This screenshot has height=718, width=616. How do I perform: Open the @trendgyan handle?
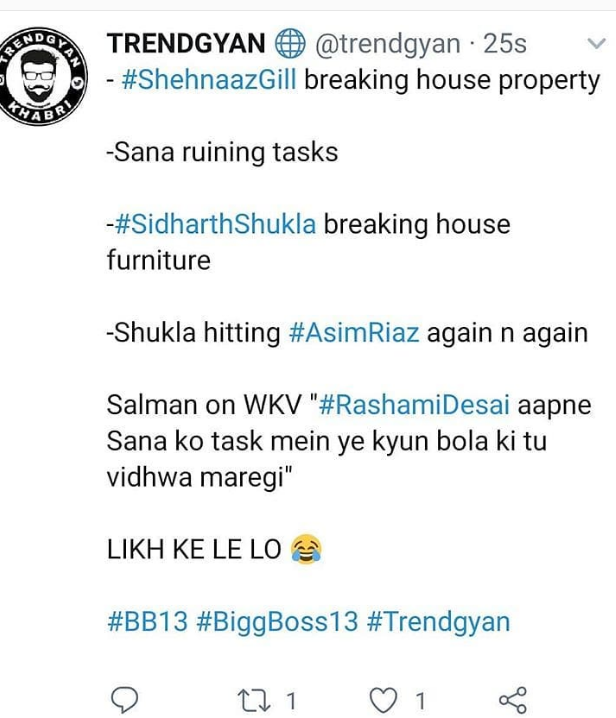[x=387, y=44]
